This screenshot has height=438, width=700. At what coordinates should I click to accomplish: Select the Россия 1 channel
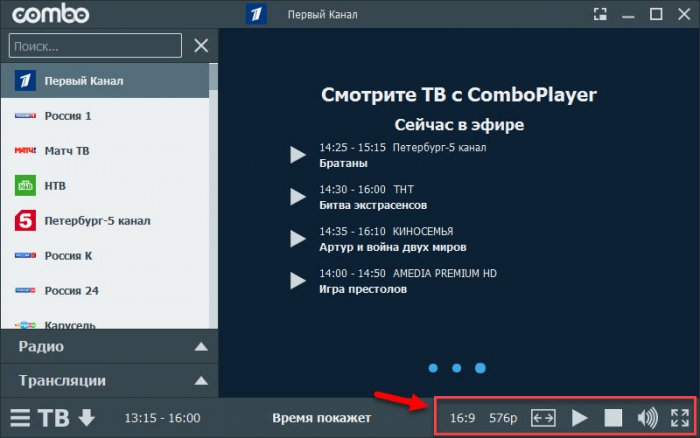105,116
